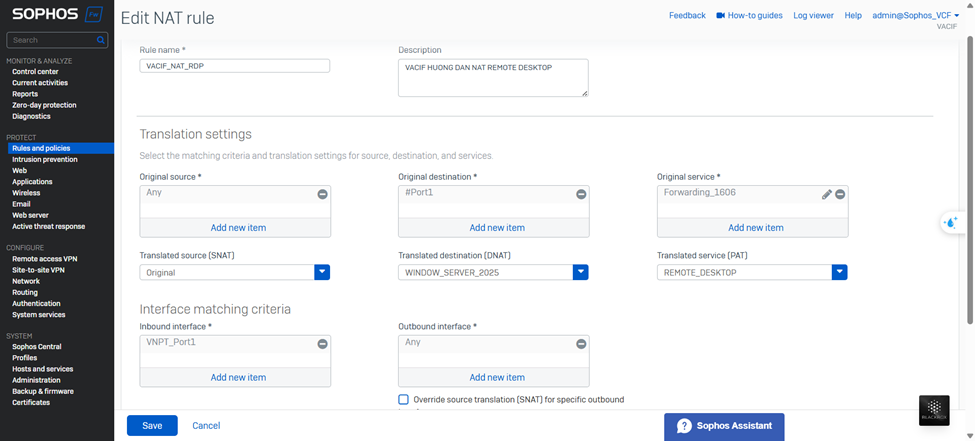Viewport: 975px width, 441px height.
Task: Remove Any from Outbound interface
Action: click(581, 344)
